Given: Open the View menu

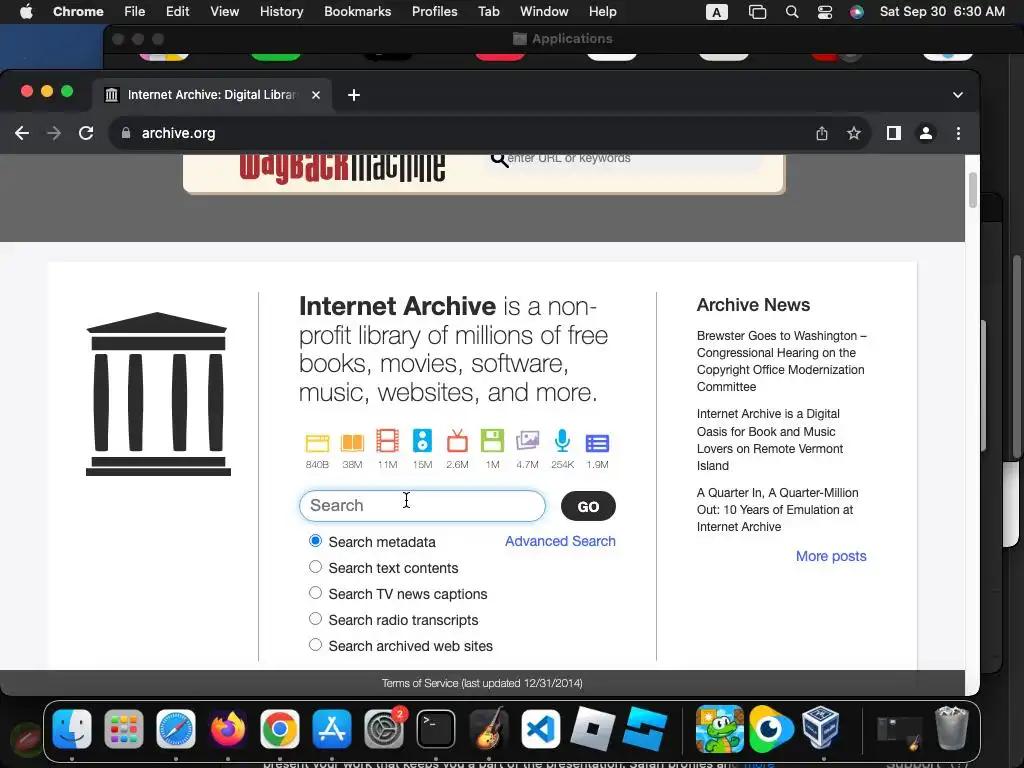Looking at the screenshot, I should click(x=224, y=12).
